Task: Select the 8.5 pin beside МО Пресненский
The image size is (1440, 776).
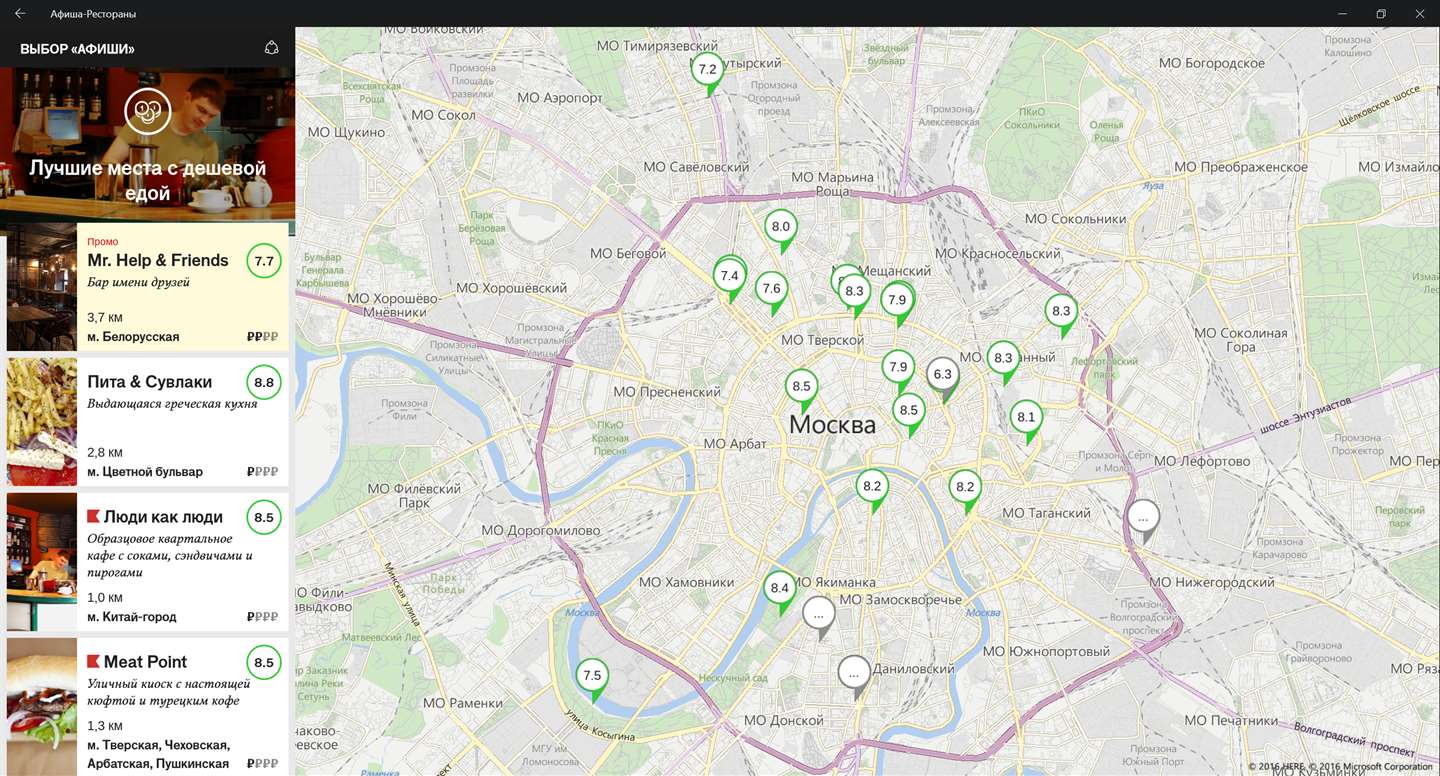Action: (x=802, y=390)
